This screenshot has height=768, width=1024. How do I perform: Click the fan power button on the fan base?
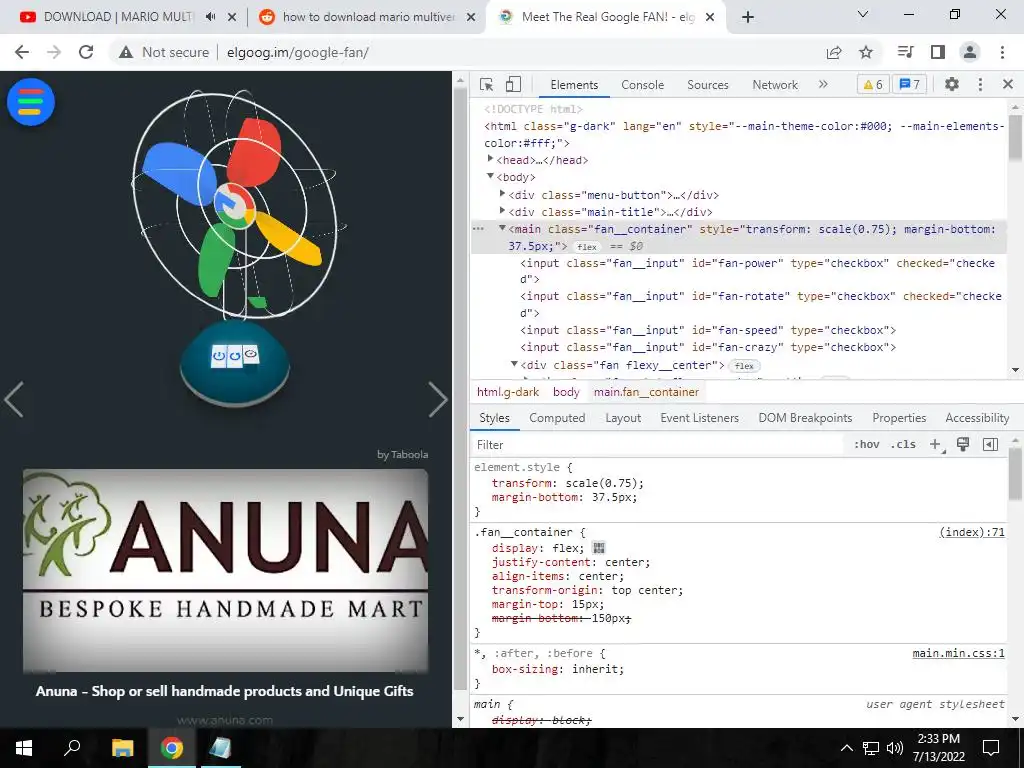point(219,356)
